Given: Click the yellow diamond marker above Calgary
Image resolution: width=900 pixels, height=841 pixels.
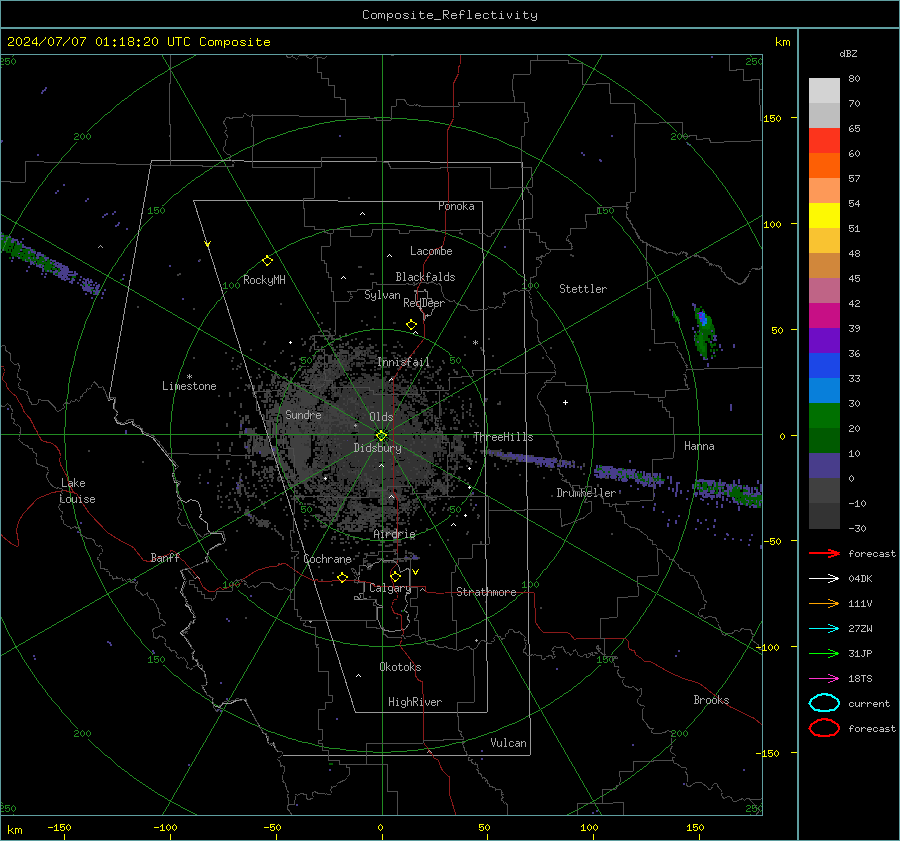Looking at the screenshot, I should click(x=395, y=576).
